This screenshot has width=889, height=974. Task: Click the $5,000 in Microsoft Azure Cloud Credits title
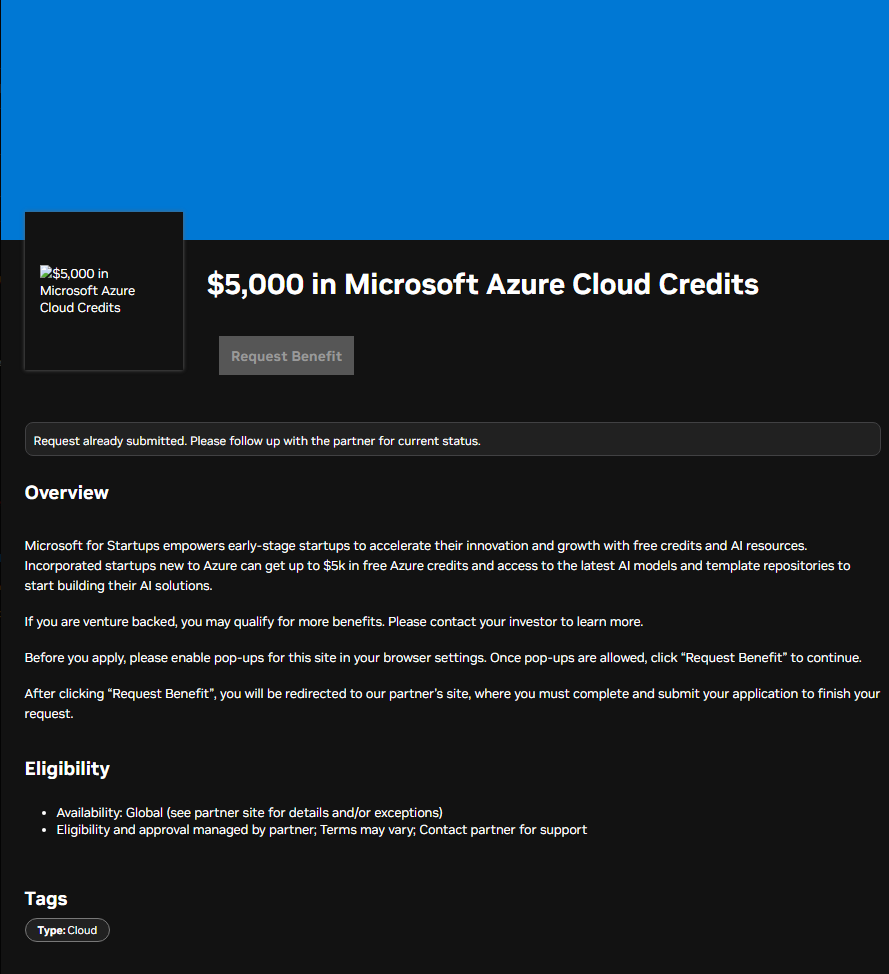pyautogui.click(x=483, y=284)
